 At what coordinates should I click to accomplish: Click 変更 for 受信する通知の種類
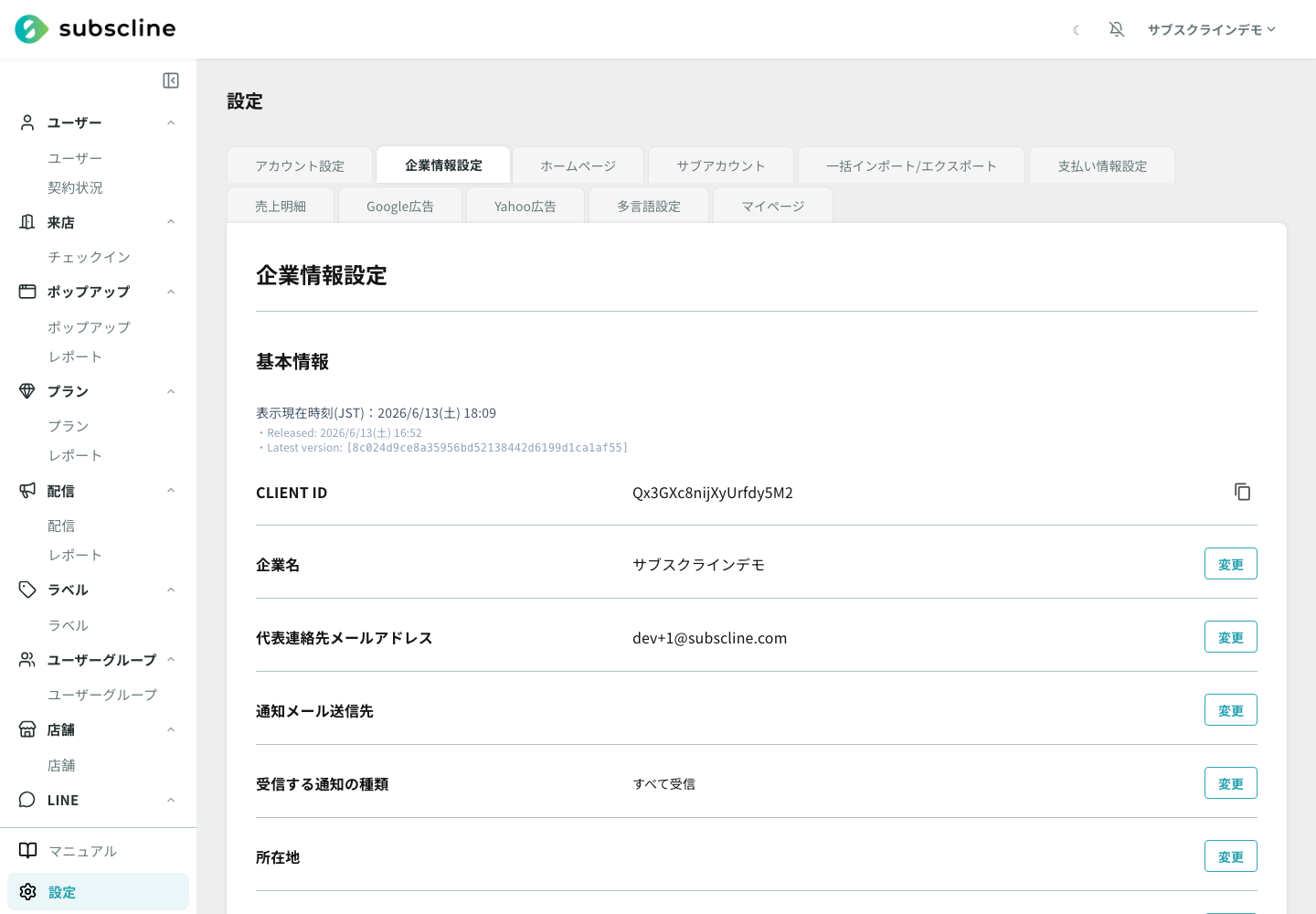pos(1230,783)
